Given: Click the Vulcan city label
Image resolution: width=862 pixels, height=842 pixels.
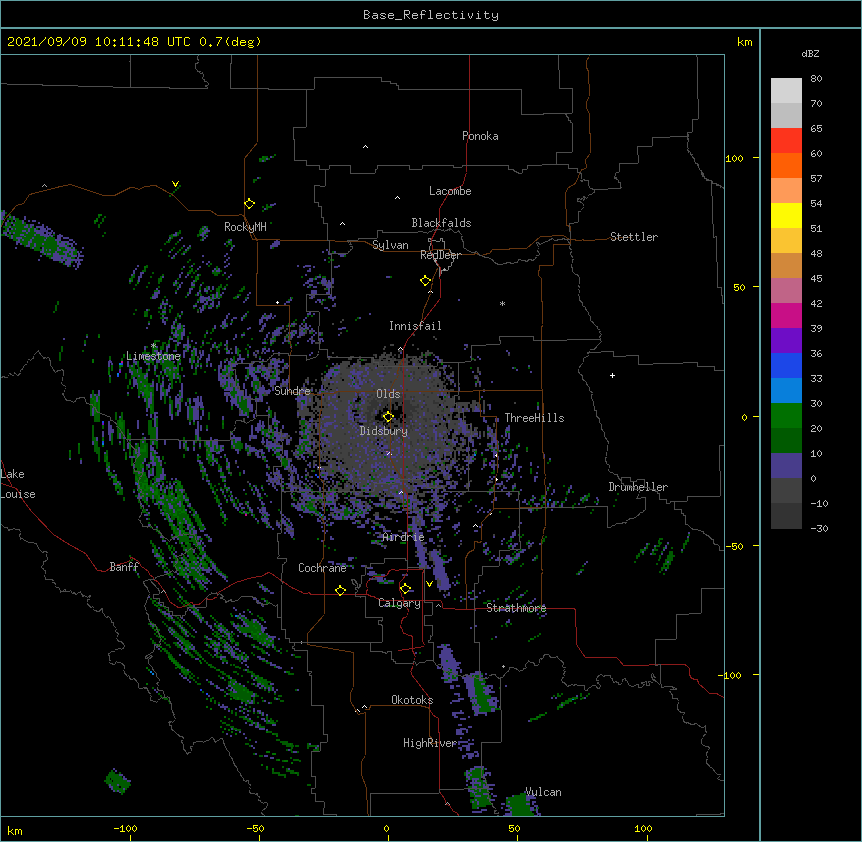Looking at the screenshot, I should 543,792.
